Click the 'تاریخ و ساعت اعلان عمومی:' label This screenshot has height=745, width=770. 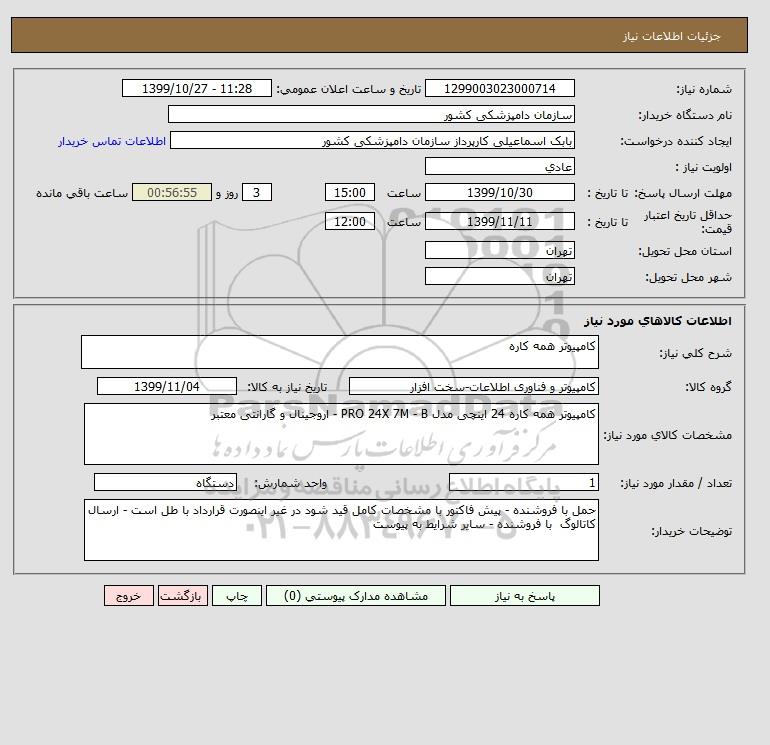click(x=349, y=89)
